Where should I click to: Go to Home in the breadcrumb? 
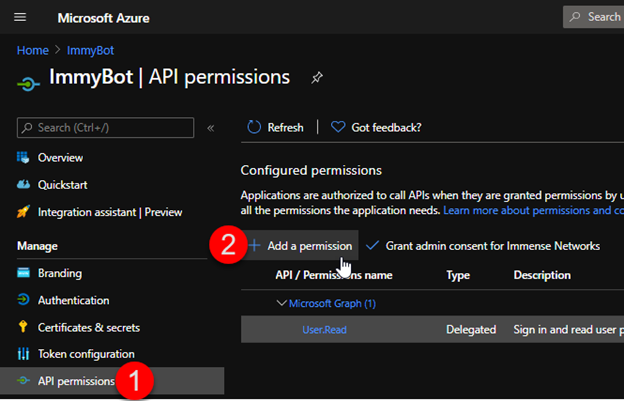32,49
